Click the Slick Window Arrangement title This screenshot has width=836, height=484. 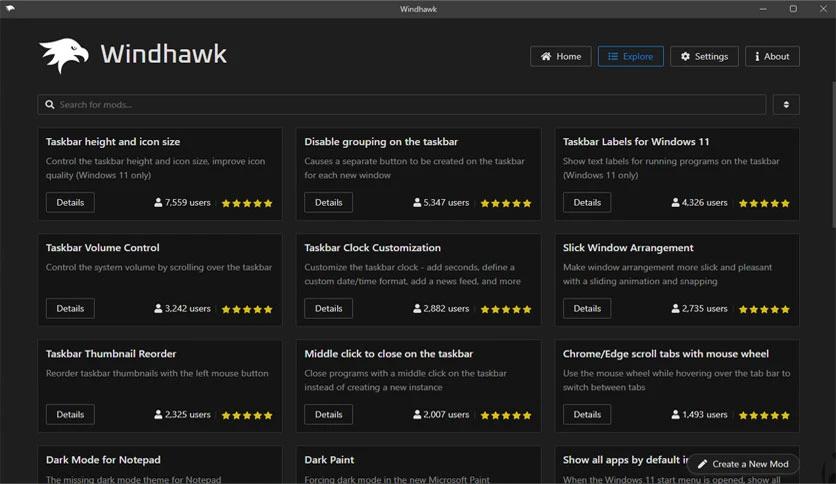(x=628, y=248)
